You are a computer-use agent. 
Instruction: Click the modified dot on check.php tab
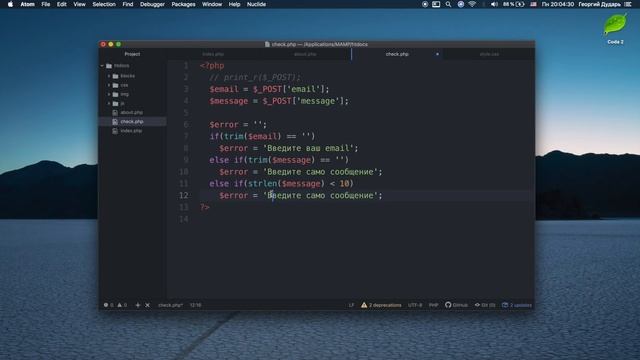coord(437,54)
